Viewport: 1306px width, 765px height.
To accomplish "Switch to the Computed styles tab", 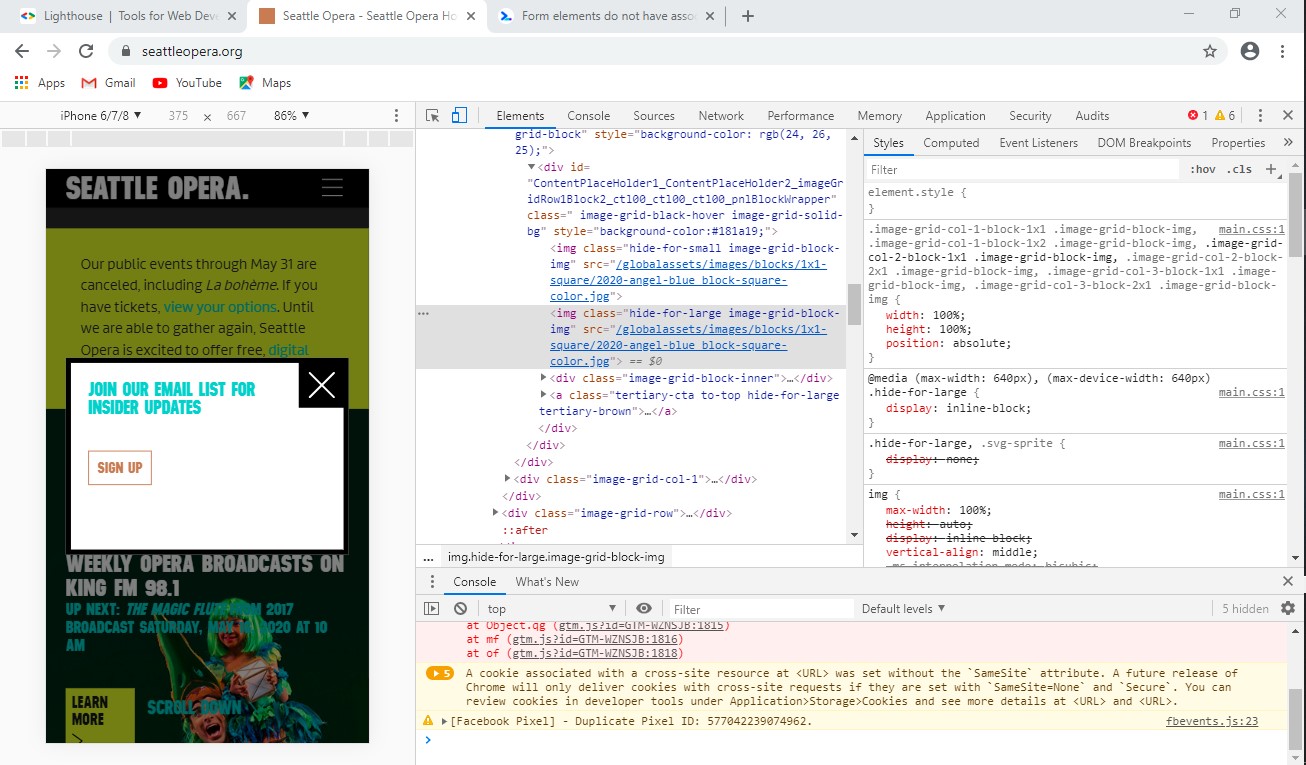I will pos(951,142).
